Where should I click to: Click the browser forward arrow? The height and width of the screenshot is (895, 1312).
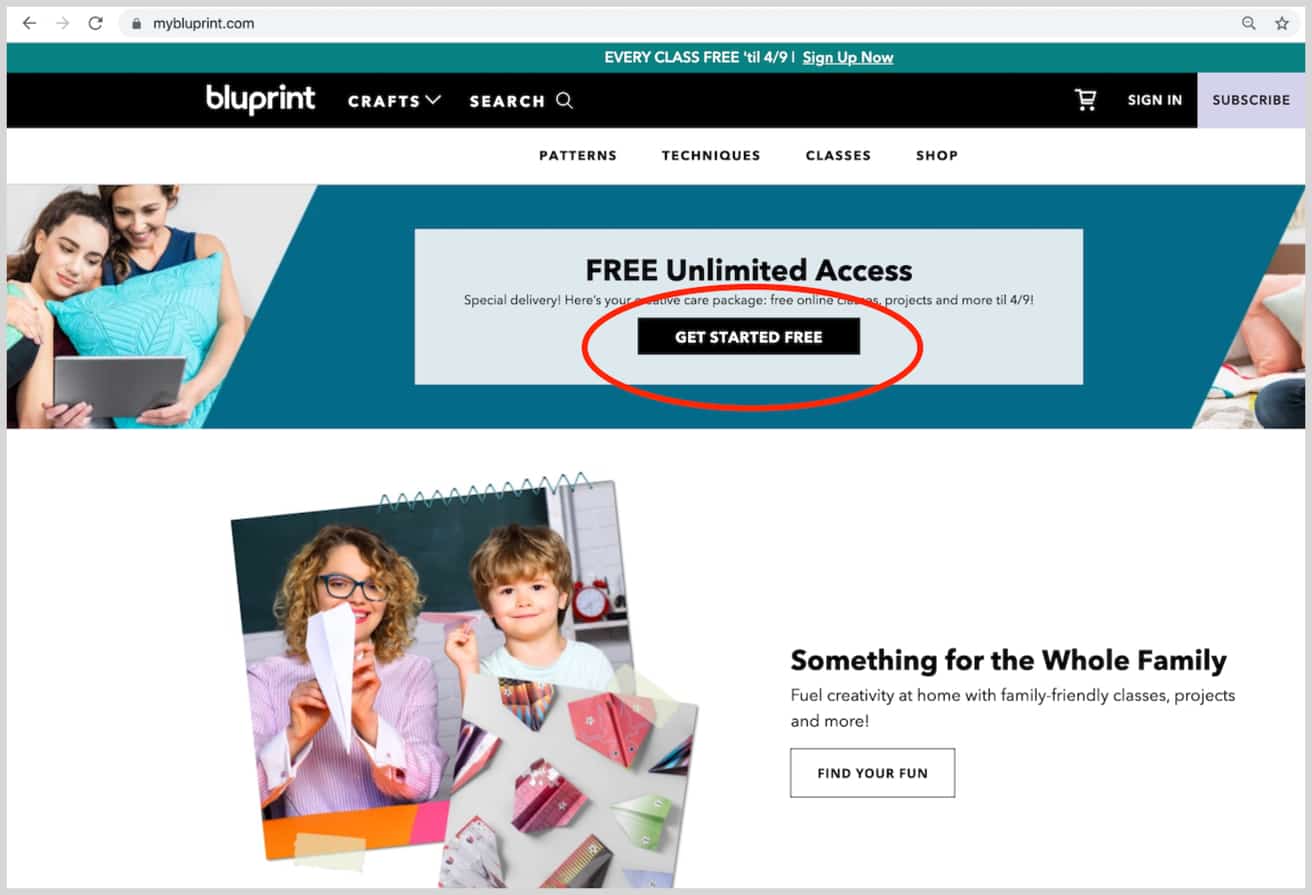tap(62, 23)
